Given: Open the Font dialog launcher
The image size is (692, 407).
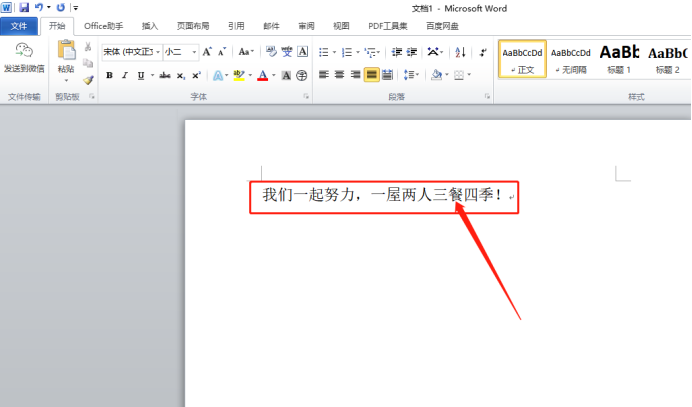Looking at the screenshot, I should (306, 96).
